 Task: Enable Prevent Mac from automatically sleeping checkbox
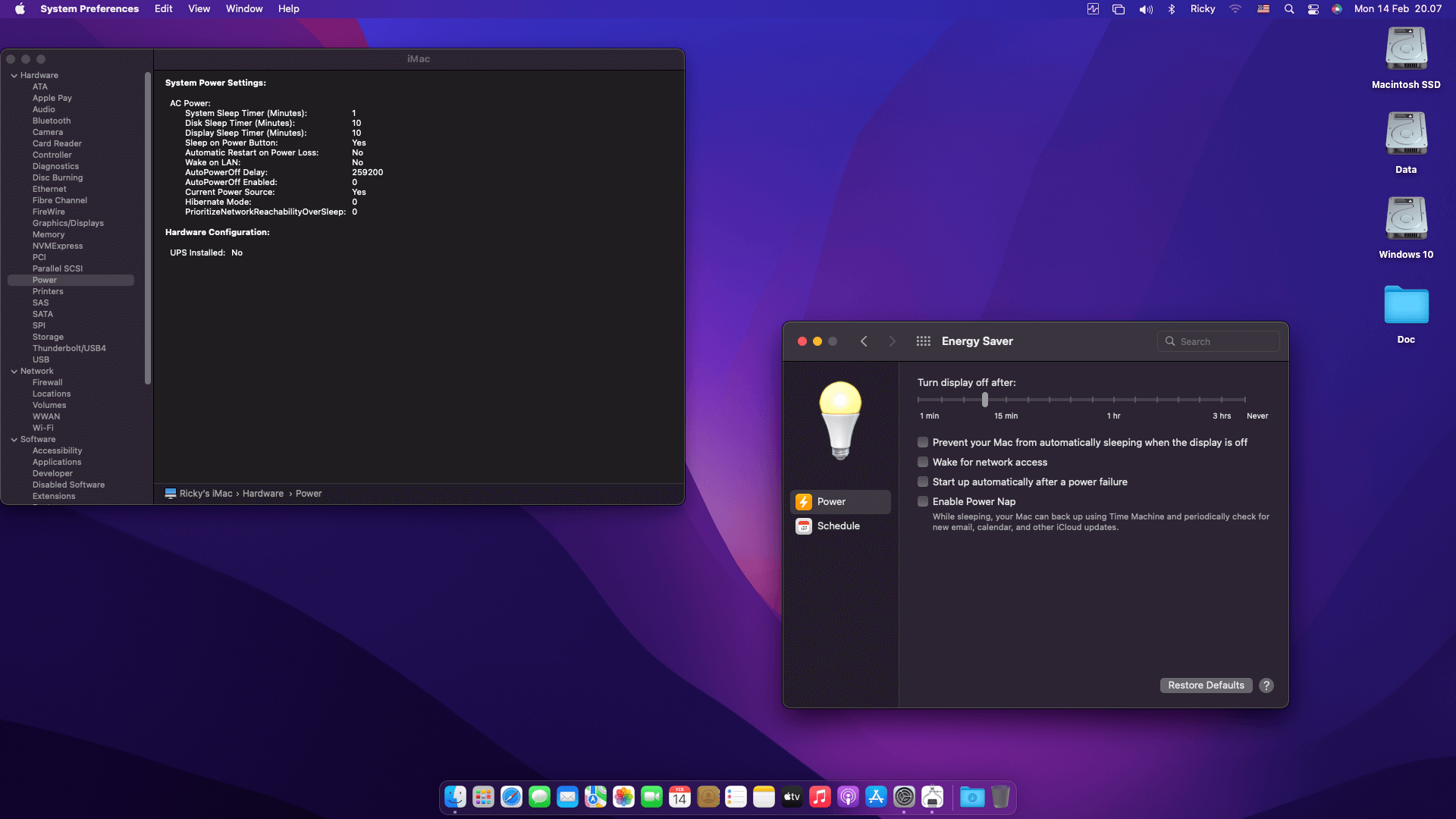coord(923,442)
